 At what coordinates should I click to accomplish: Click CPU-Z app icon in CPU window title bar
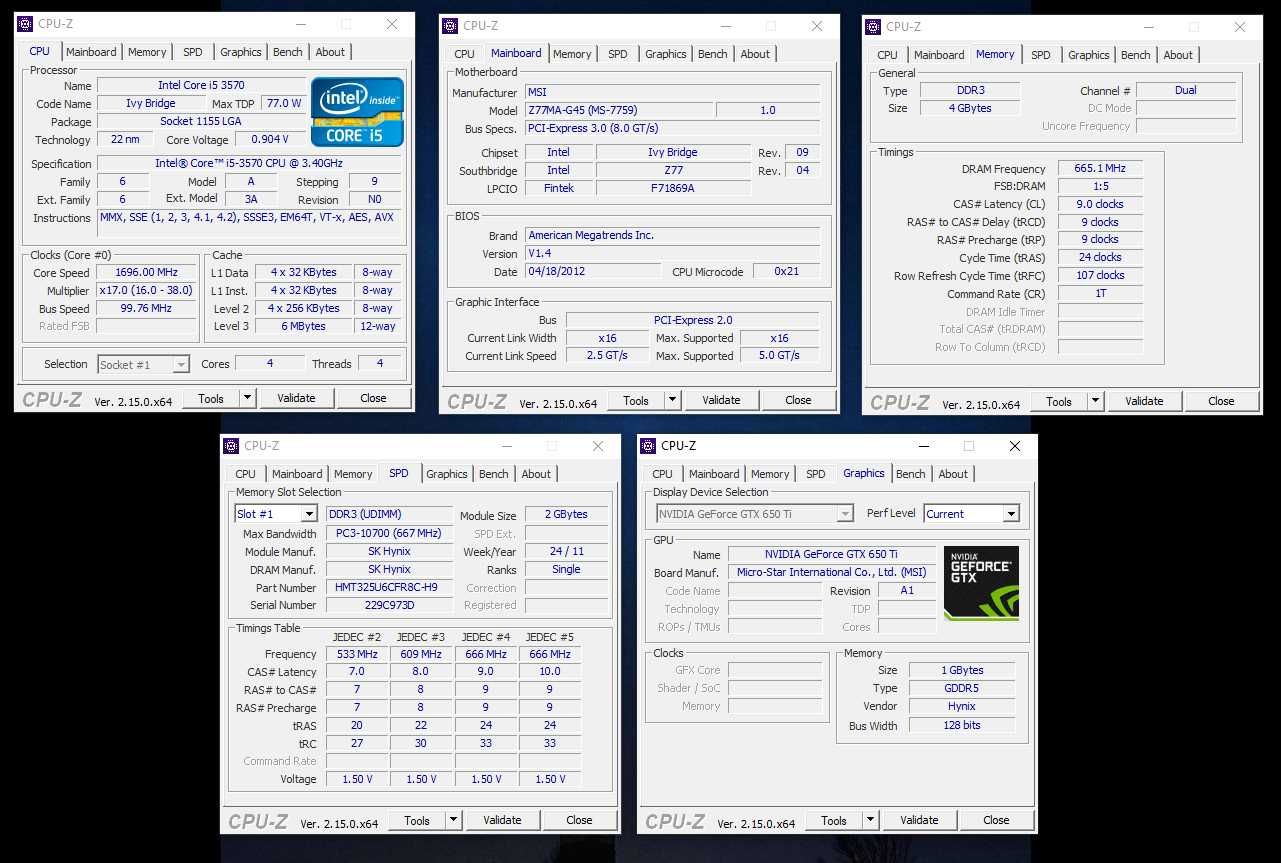pos(25,24)
